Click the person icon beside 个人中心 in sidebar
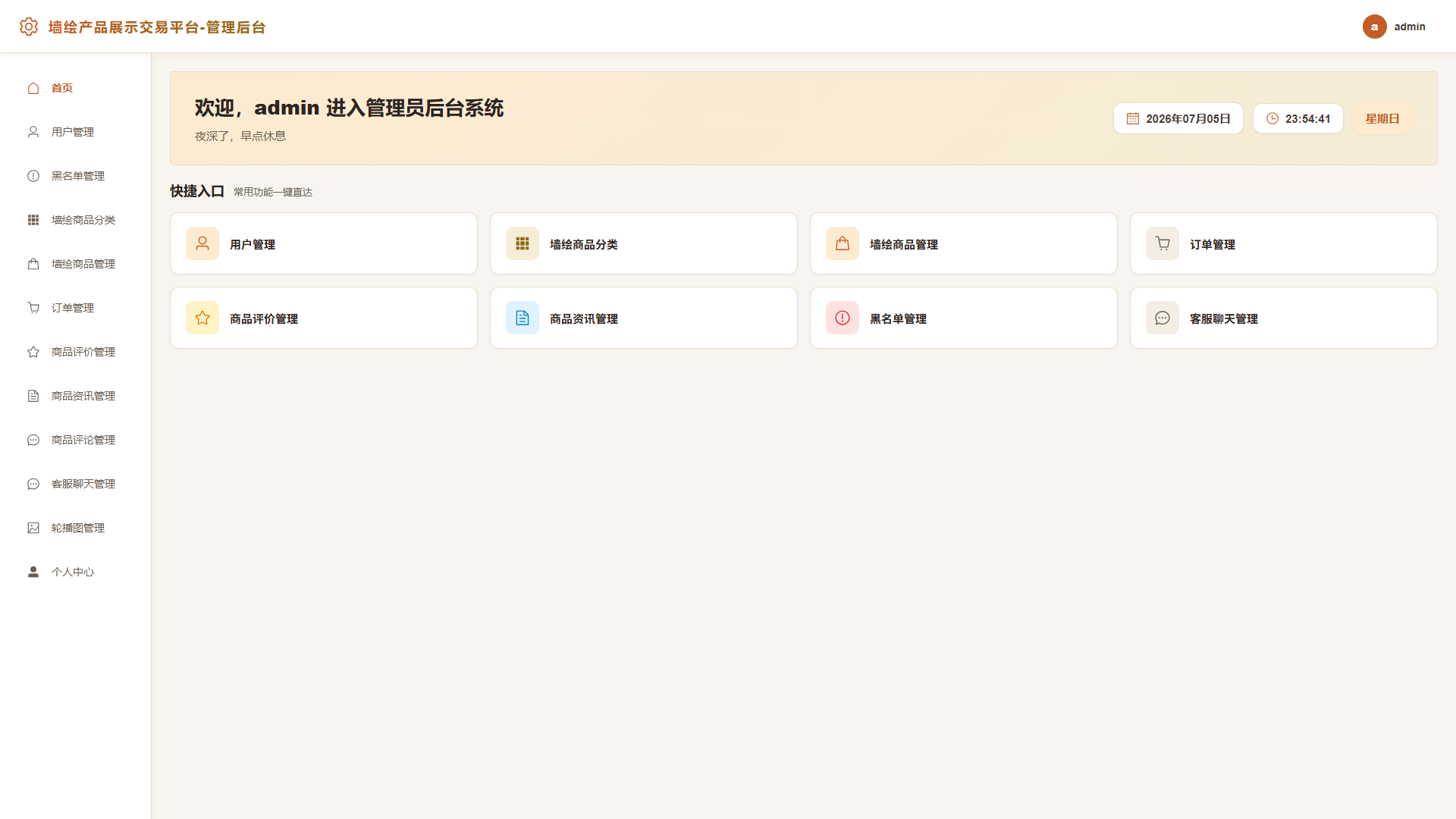This screenshot has width=1456, height=819. click(33, 572)
